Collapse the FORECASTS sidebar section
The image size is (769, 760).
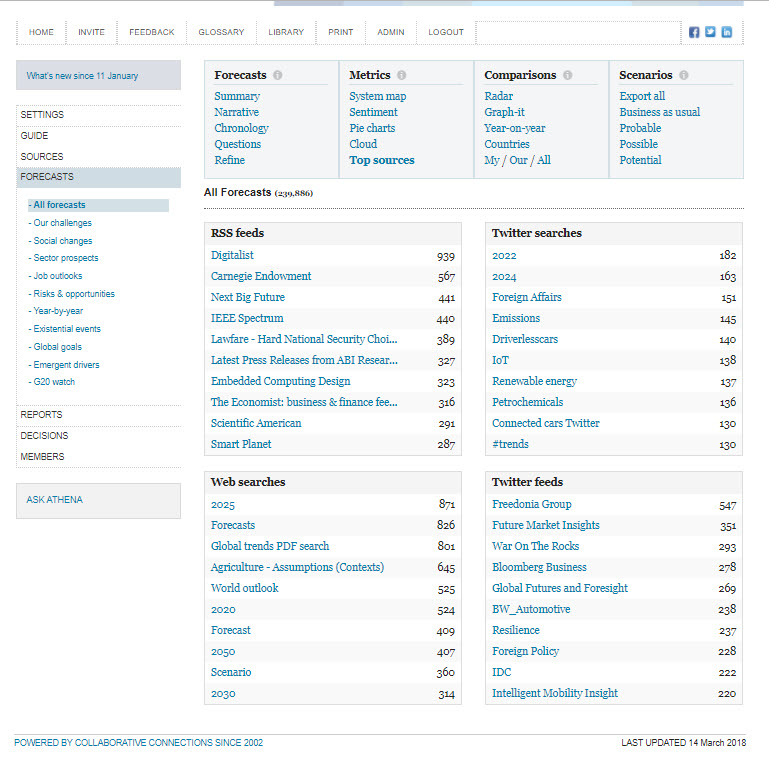(98, 177)
